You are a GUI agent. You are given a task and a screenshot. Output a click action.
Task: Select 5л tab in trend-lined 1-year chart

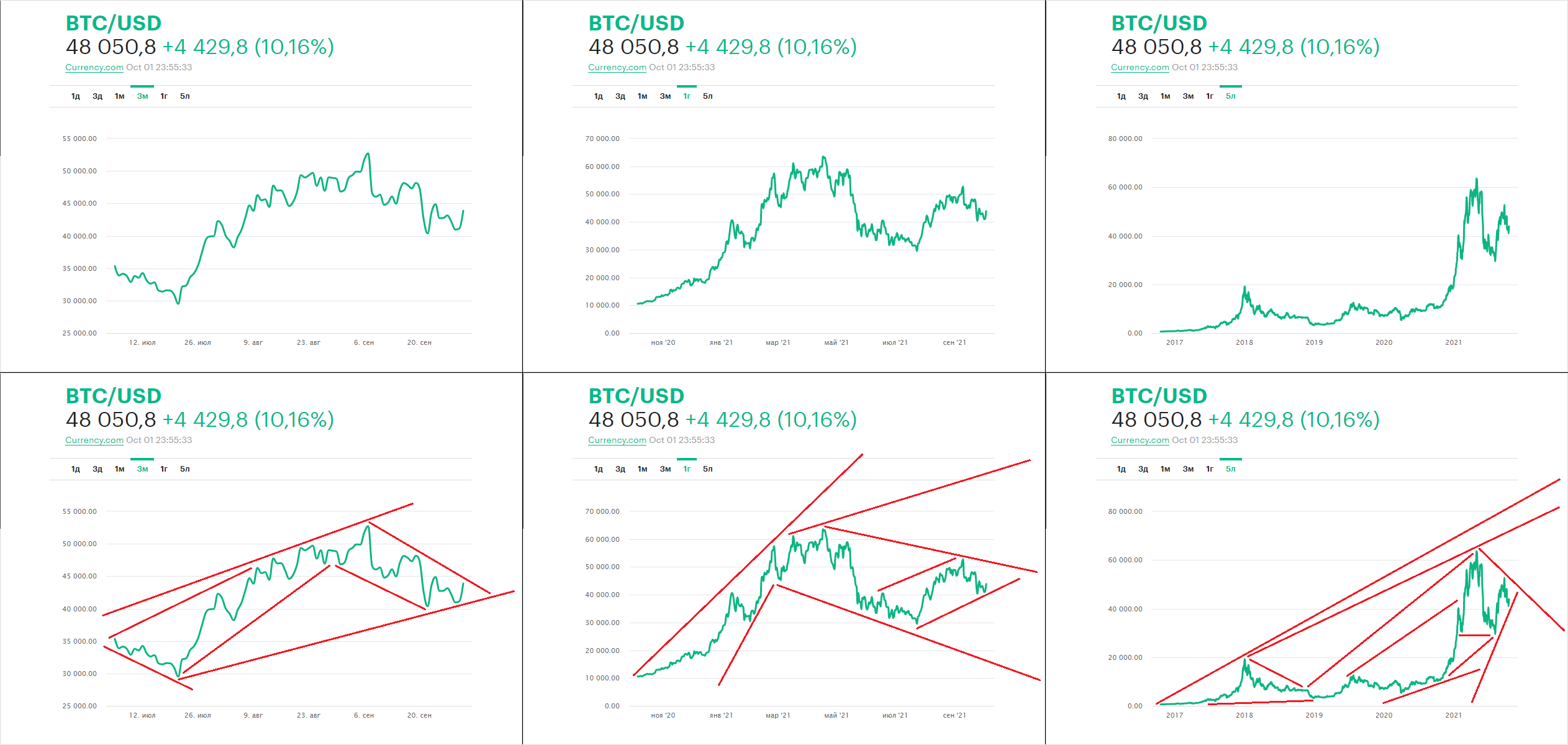point(708,469)
